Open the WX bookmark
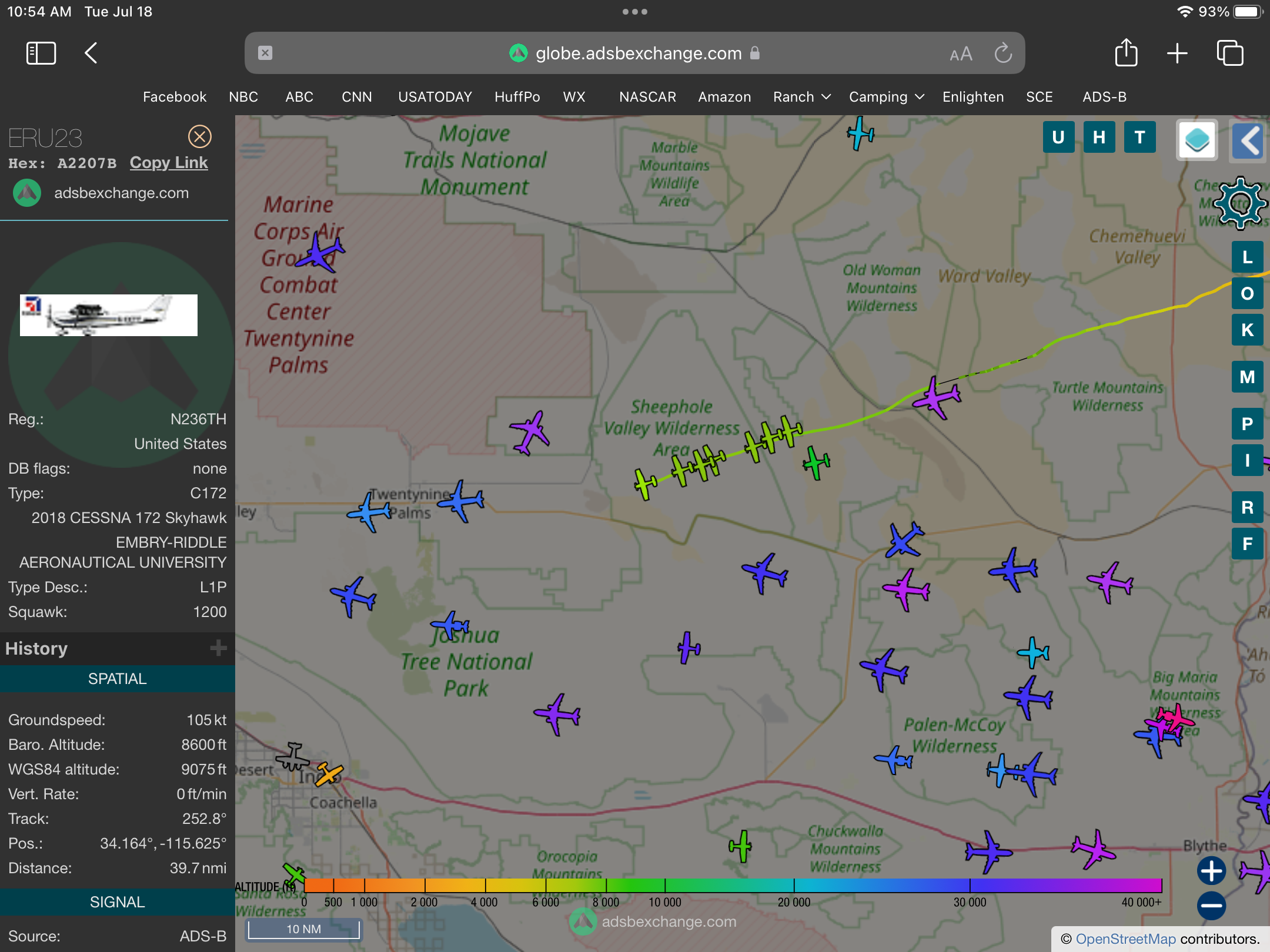This screenshot has height=952, width=1270. (x=574, y=97)
